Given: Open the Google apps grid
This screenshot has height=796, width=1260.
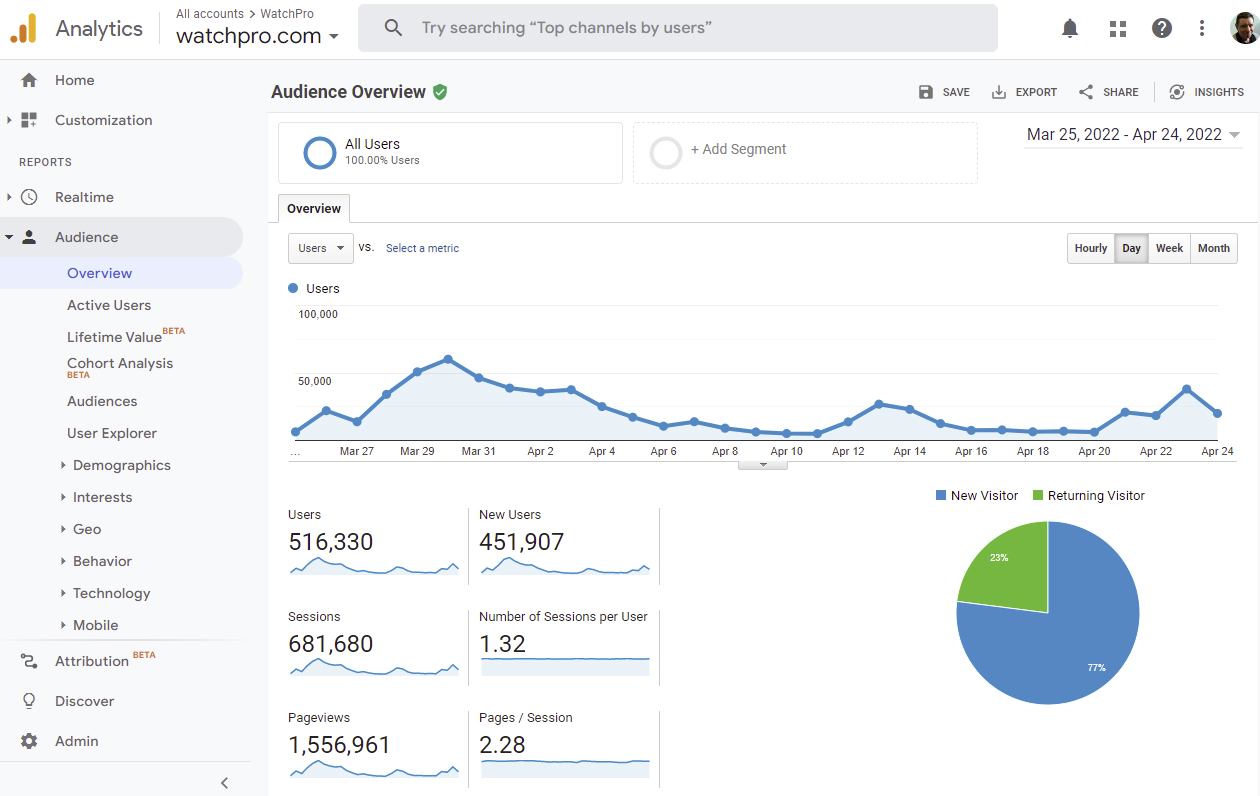Looking at the screenshot, I should coord(1117,28).
